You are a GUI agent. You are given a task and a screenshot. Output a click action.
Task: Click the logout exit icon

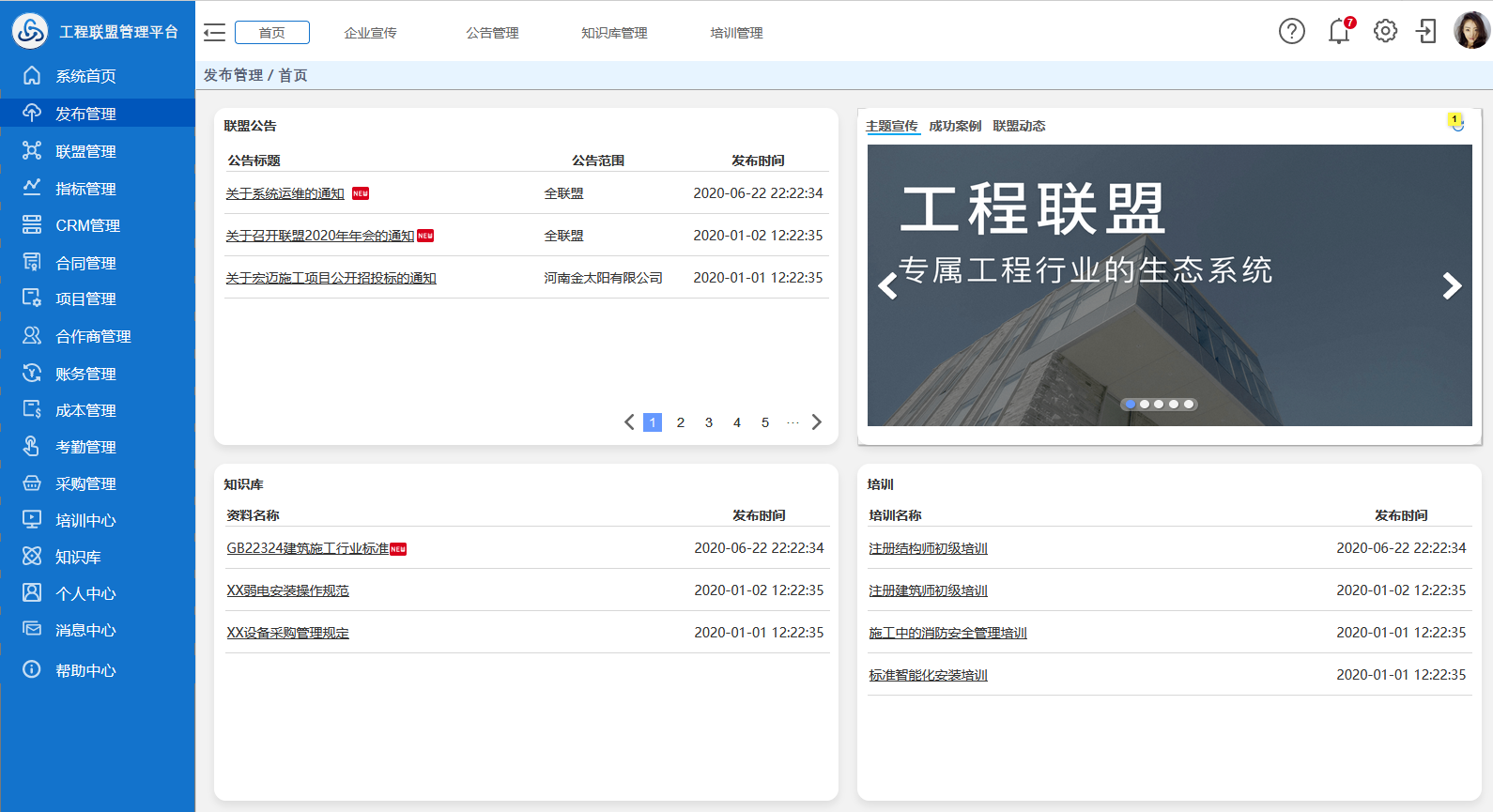pos(1426,32)
